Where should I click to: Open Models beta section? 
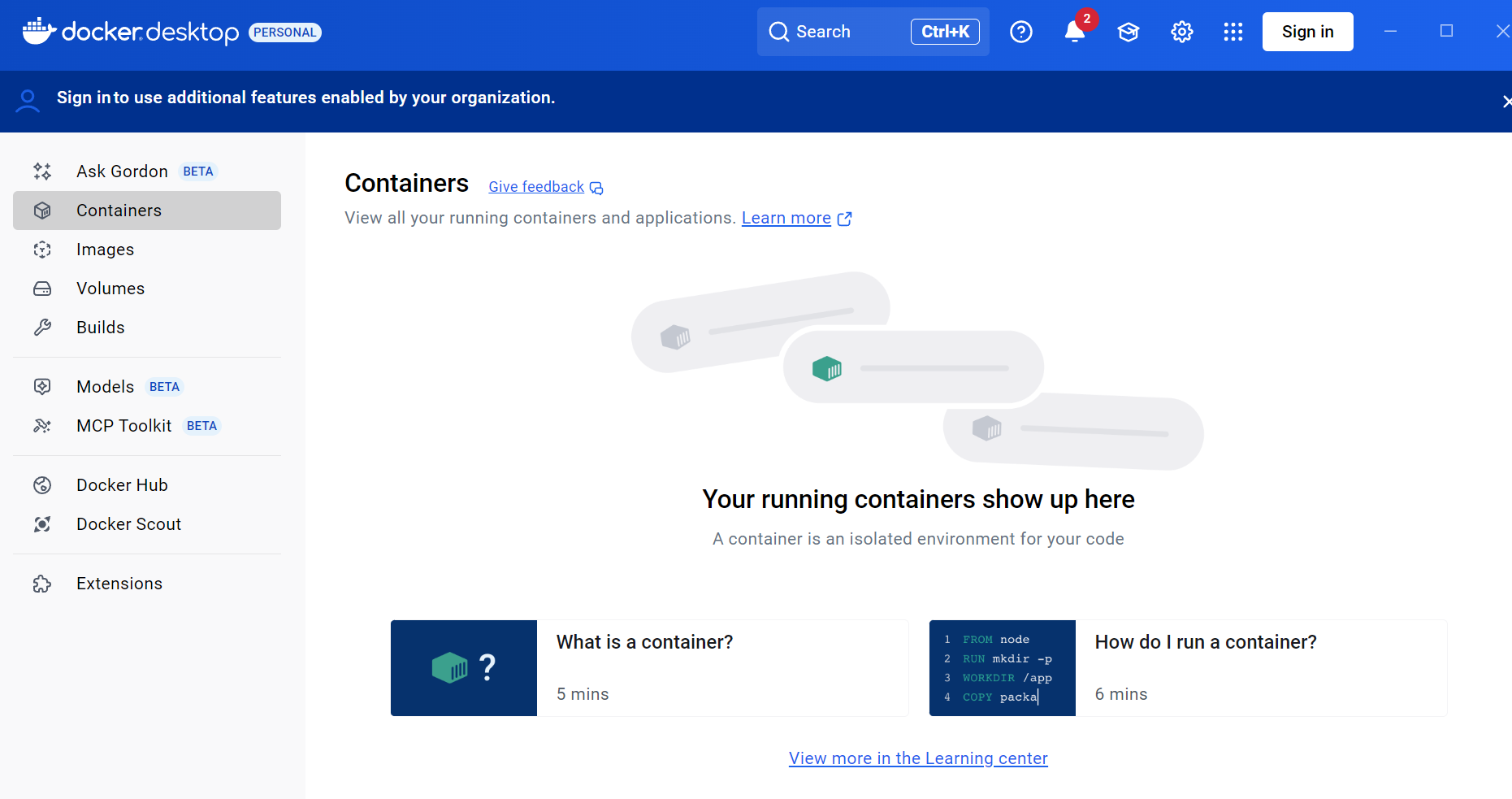point(147,387)
